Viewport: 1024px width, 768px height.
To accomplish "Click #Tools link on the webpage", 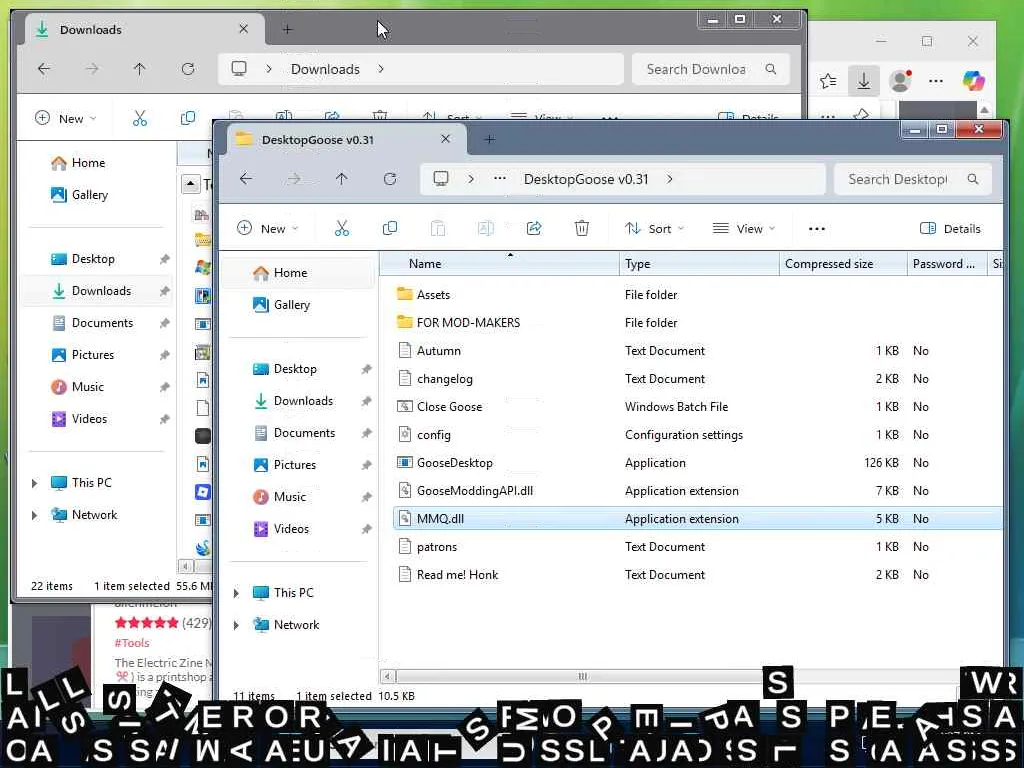I will tap(132, 643).
